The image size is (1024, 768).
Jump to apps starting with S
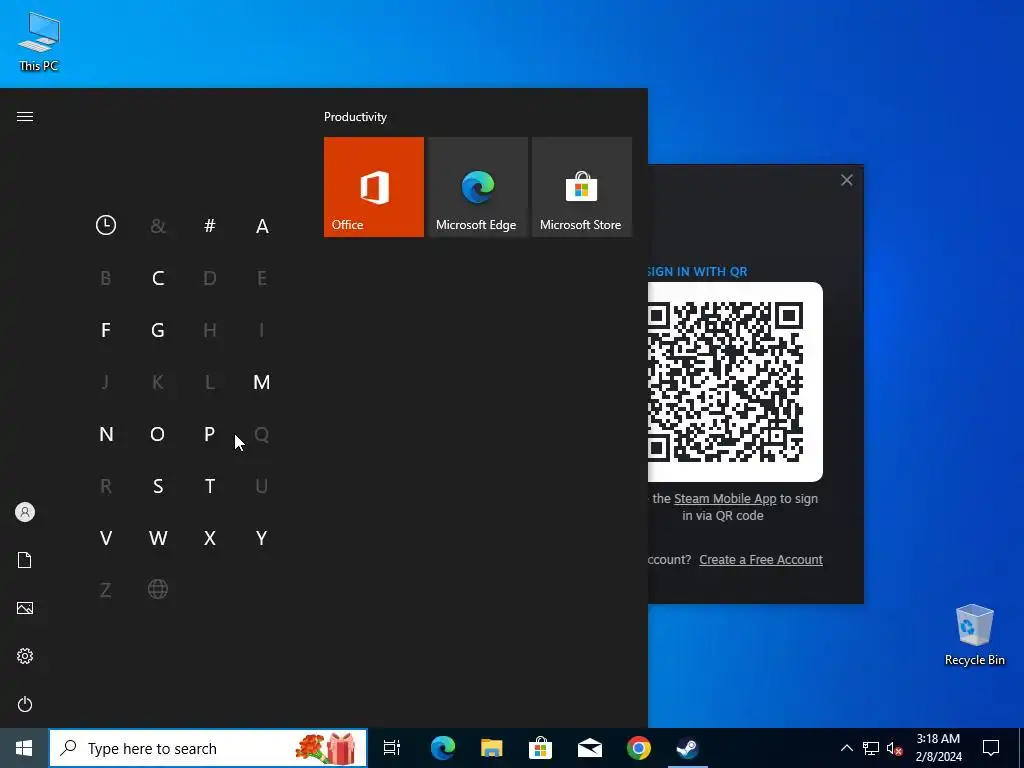click(x=158, y=486)
